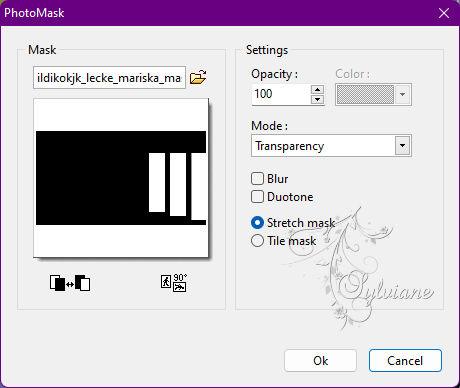Click the Opacity value field
The width and height of the screenshot is (460, 388).
pos(281,94)
